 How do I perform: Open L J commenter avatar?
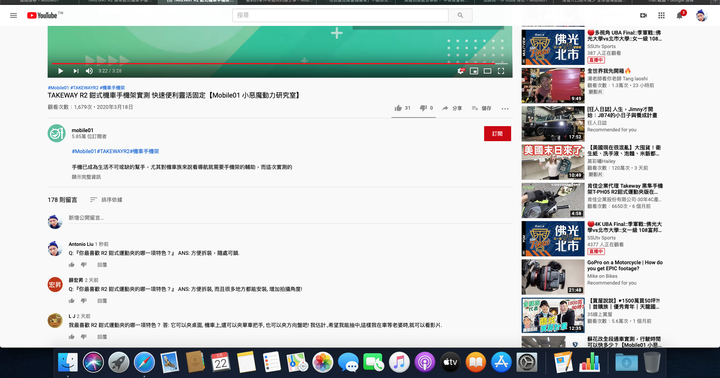(55, 320)
